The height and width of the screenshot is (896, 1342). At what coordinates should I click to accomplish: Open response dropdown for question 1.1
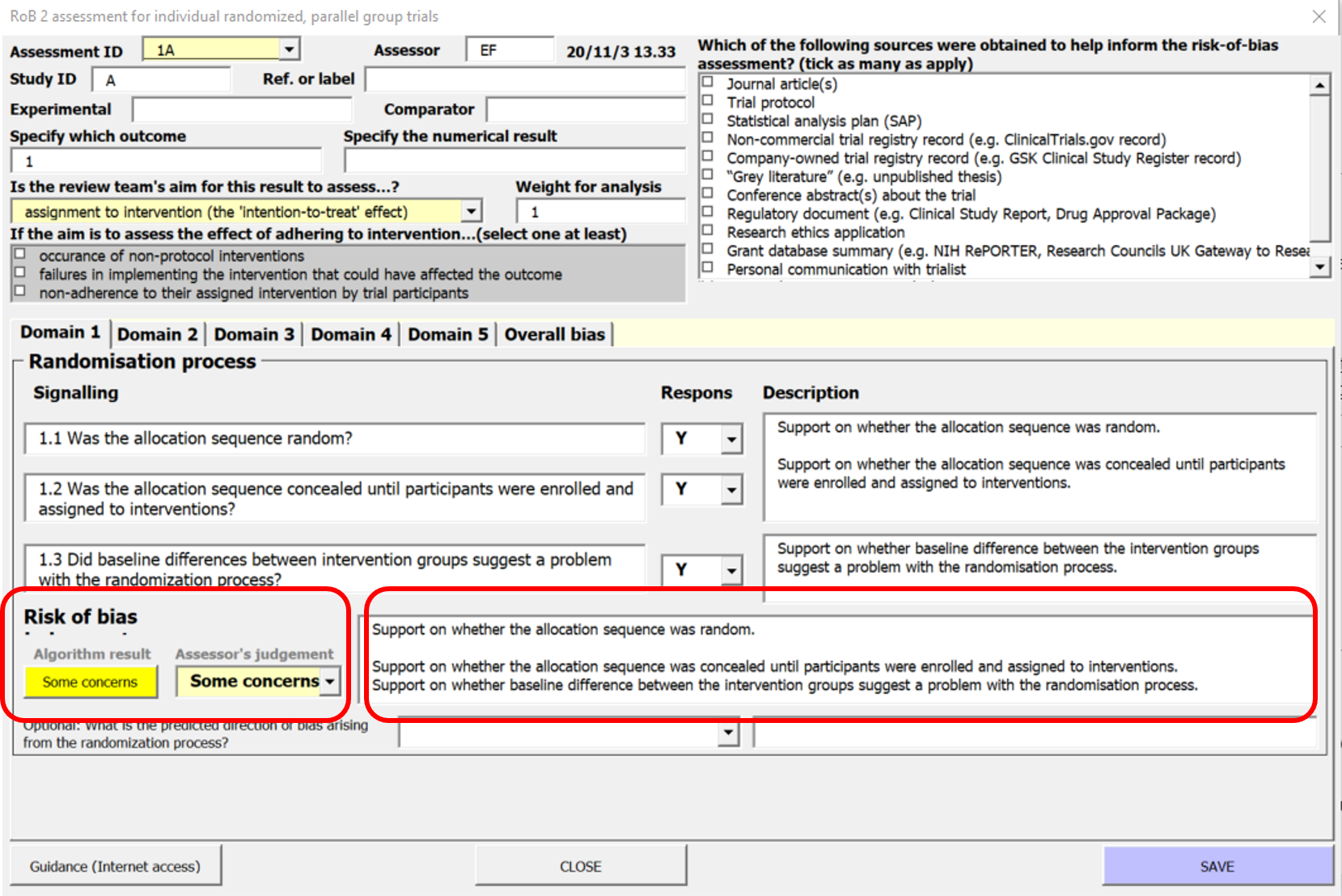click(x=731, y=440)
